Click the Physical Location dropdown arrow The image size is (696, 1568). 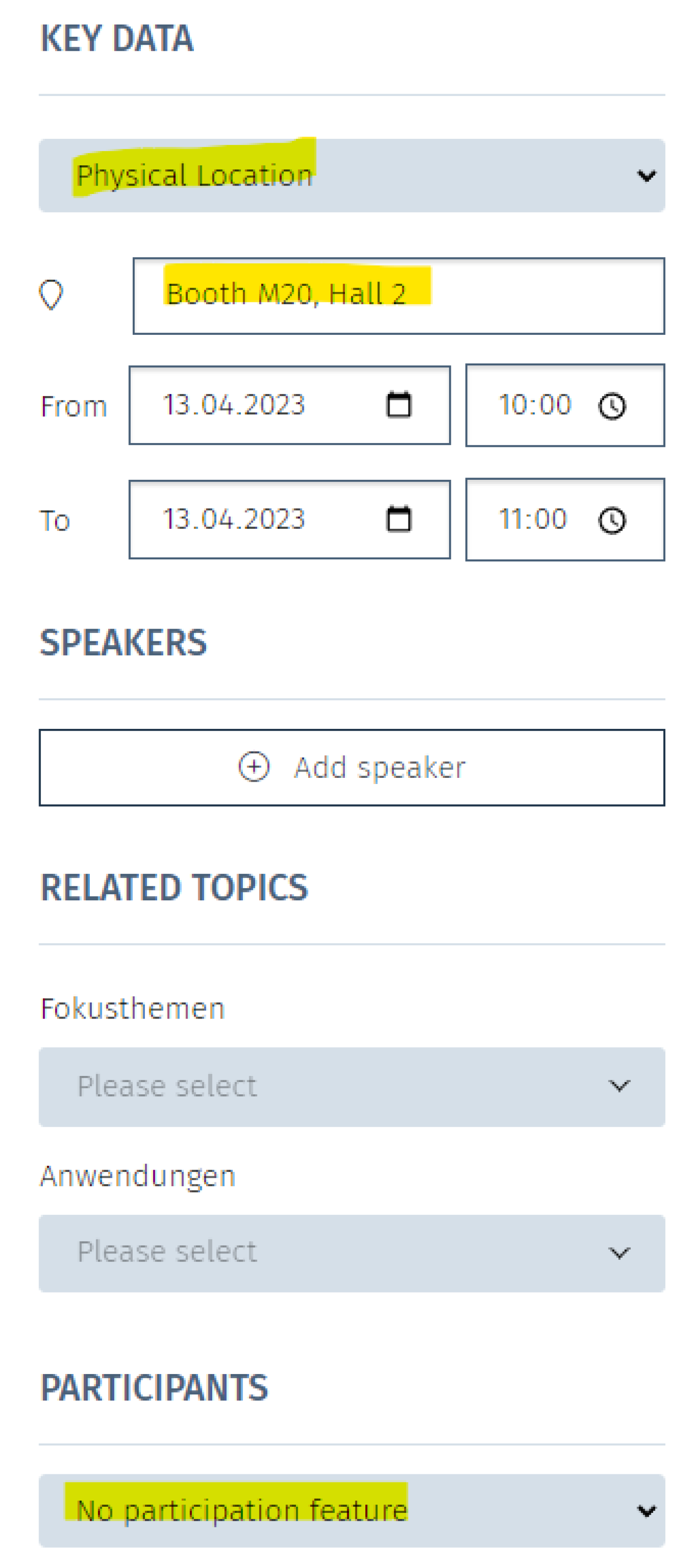click(646, 176)
